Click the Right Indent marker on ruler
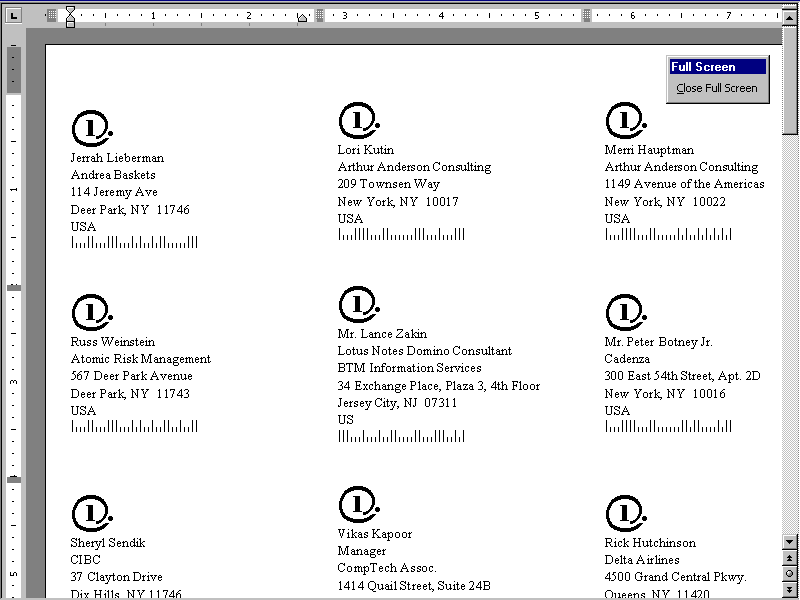 coord(302,19)
